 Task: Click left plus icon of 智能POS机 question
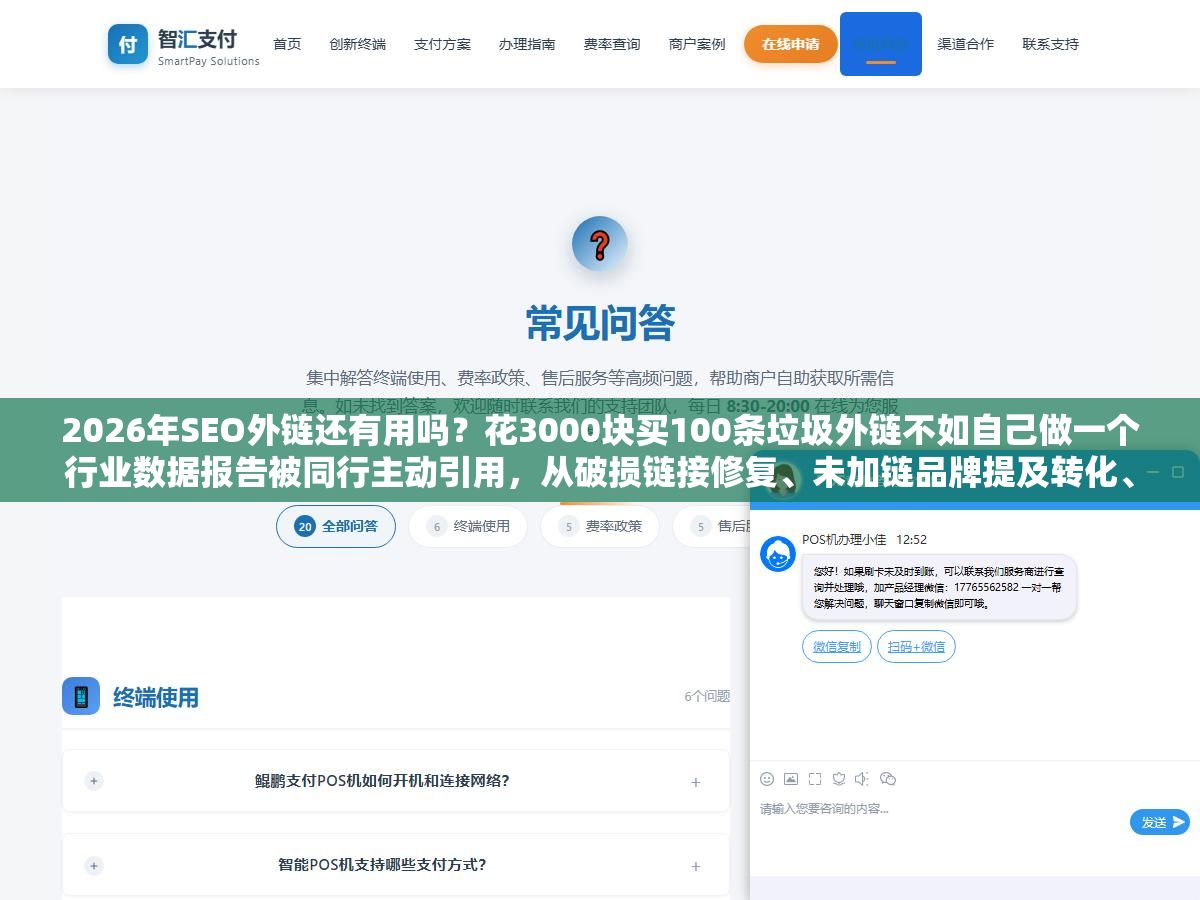click(94, 865)
